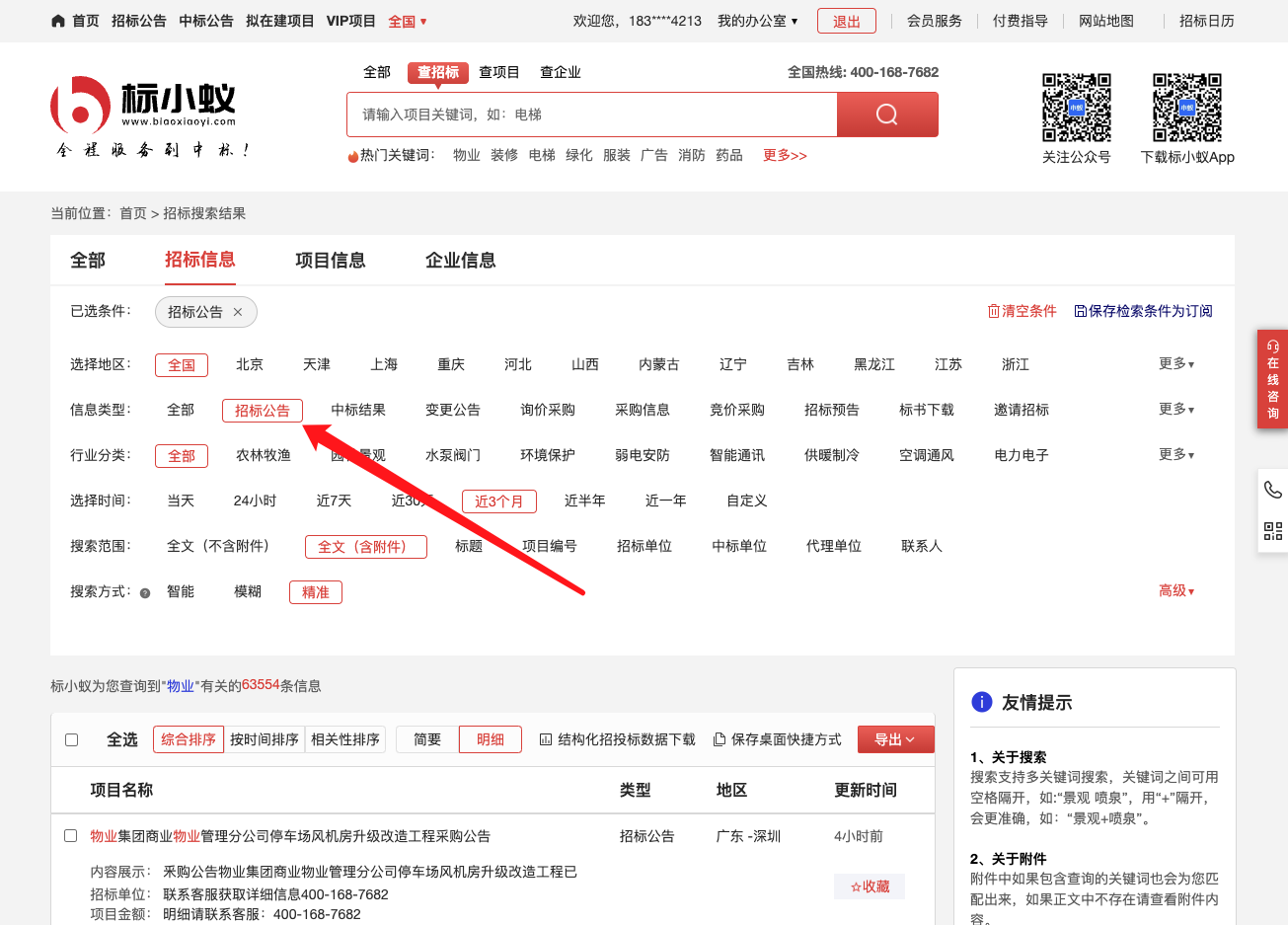Select the 模糊 search mode

[x=248, y=591]
